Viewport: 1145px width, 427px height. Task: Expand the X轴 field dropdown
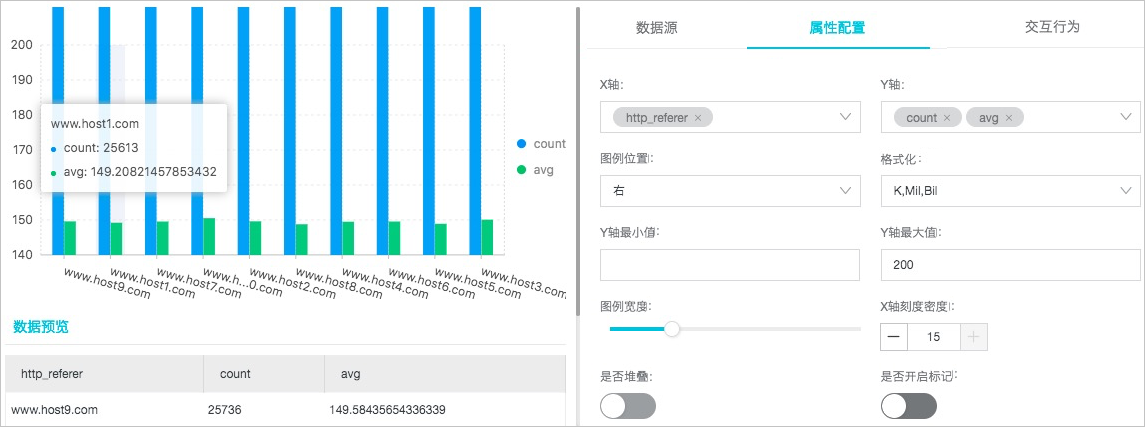[x=846, y=117]
